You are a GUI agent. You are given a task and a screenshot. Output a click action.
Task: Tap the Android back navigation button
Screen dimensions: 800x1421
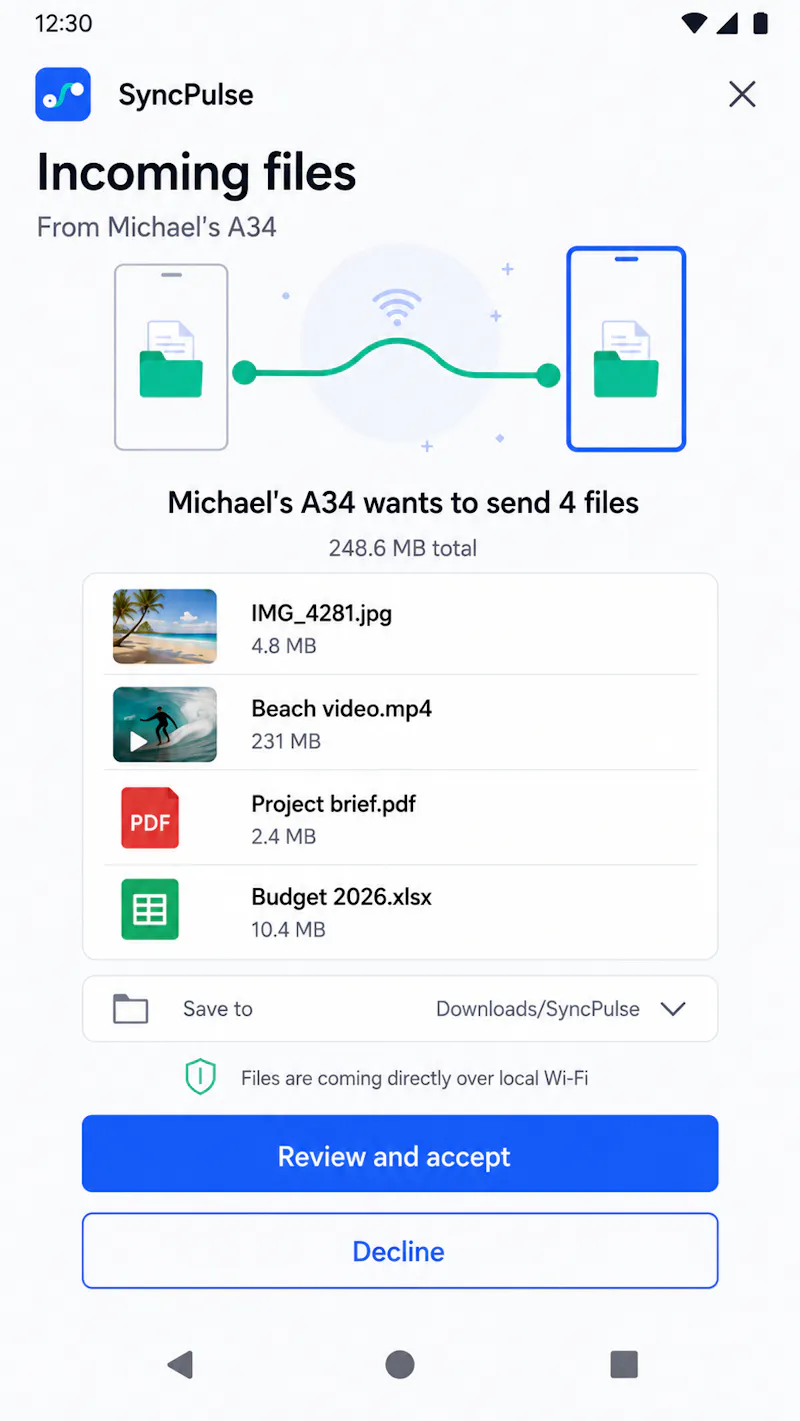(x=180, y=1365)
